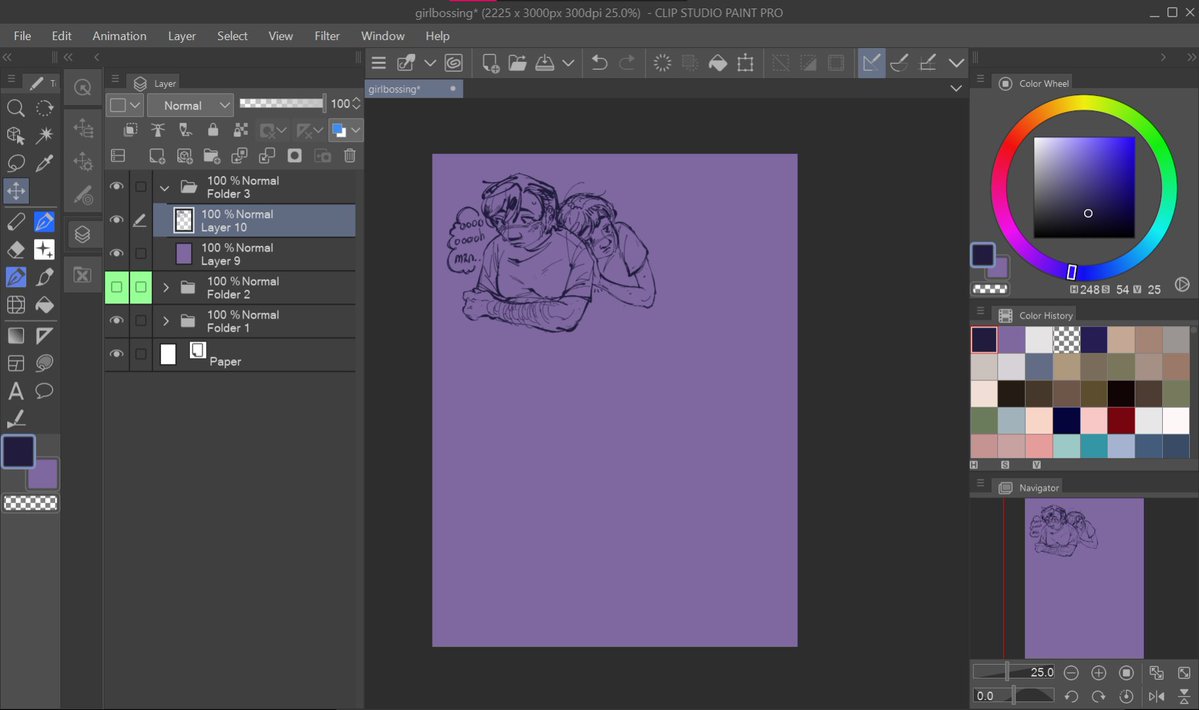1199x710 pixels.
Task: Select the Fill bucket tool
Action: click(44, 305)
